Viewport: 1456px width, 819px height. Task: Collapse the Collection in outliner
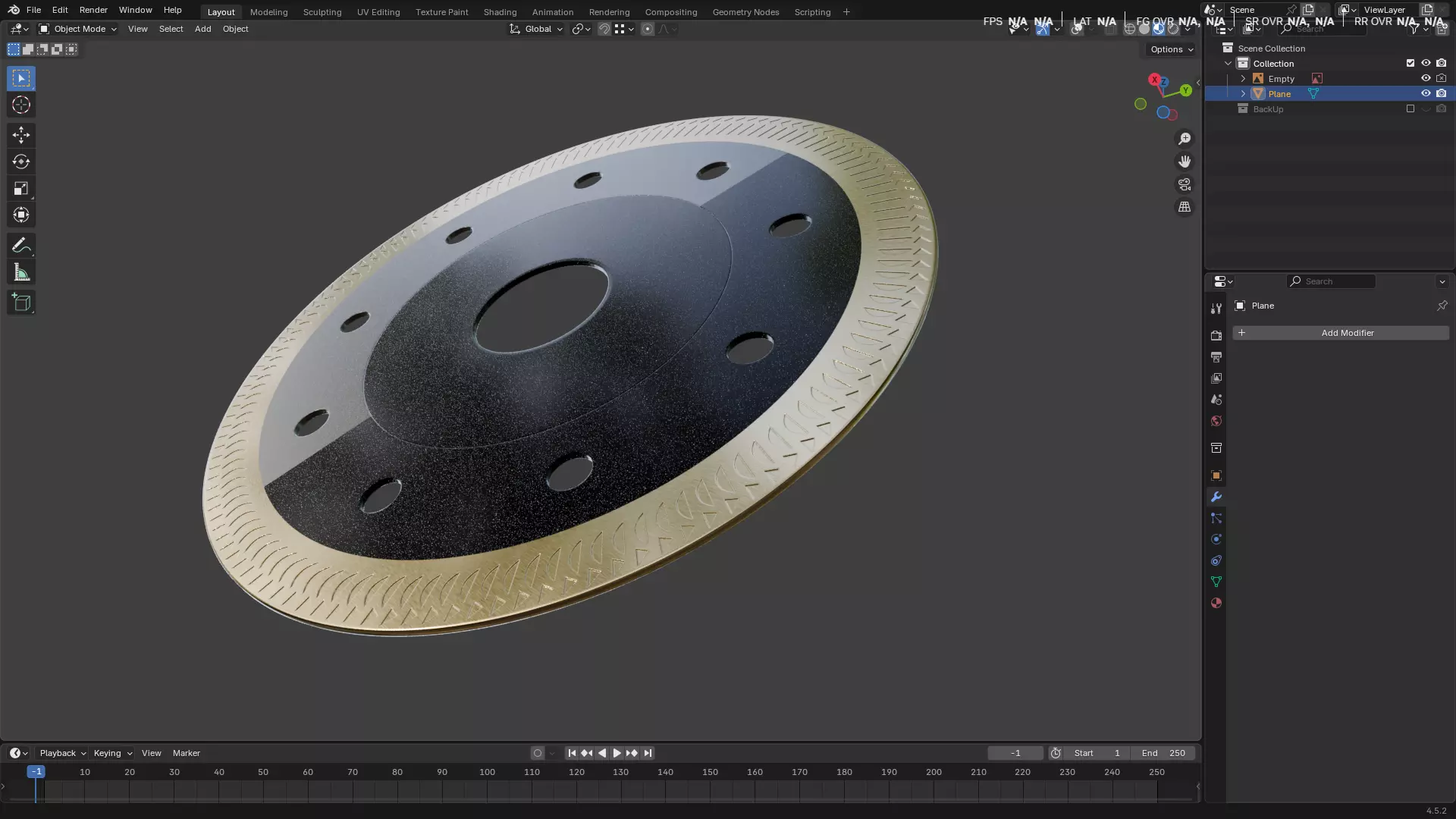(x=1228, y=64)
